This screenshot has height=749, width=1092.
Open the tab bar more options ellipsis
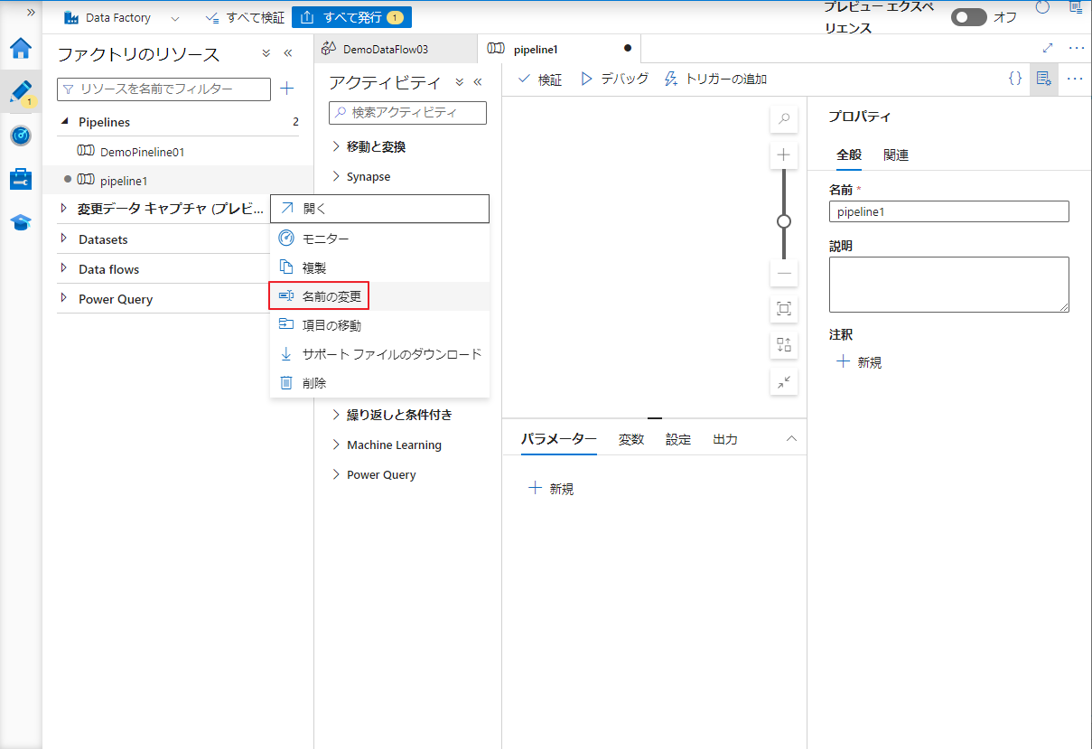click(x=1076, y=48)
